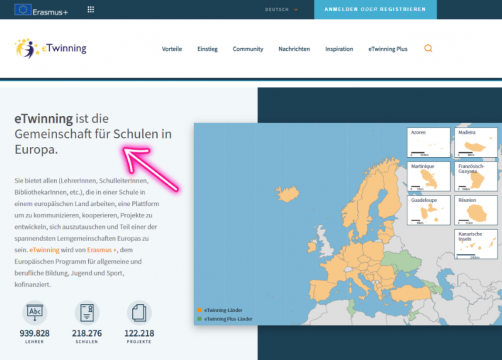Select the Martinique inset map

point(429,176)
